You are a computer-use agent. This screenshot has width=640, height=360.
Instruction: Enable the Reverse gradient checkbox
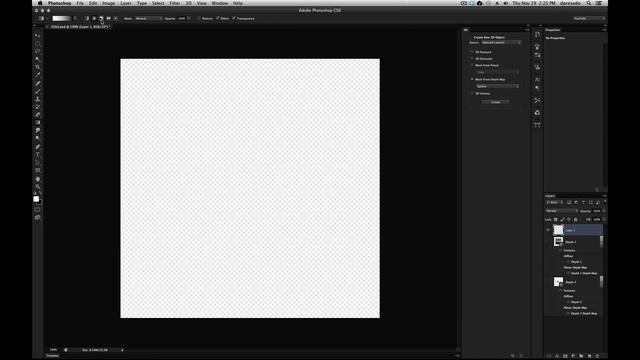200,18
